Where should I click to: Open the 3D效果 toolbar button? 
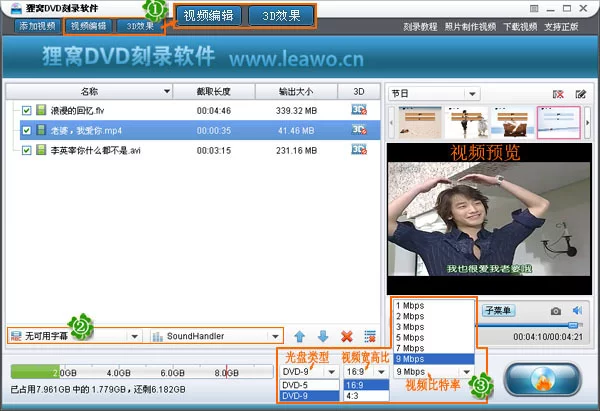140,26
